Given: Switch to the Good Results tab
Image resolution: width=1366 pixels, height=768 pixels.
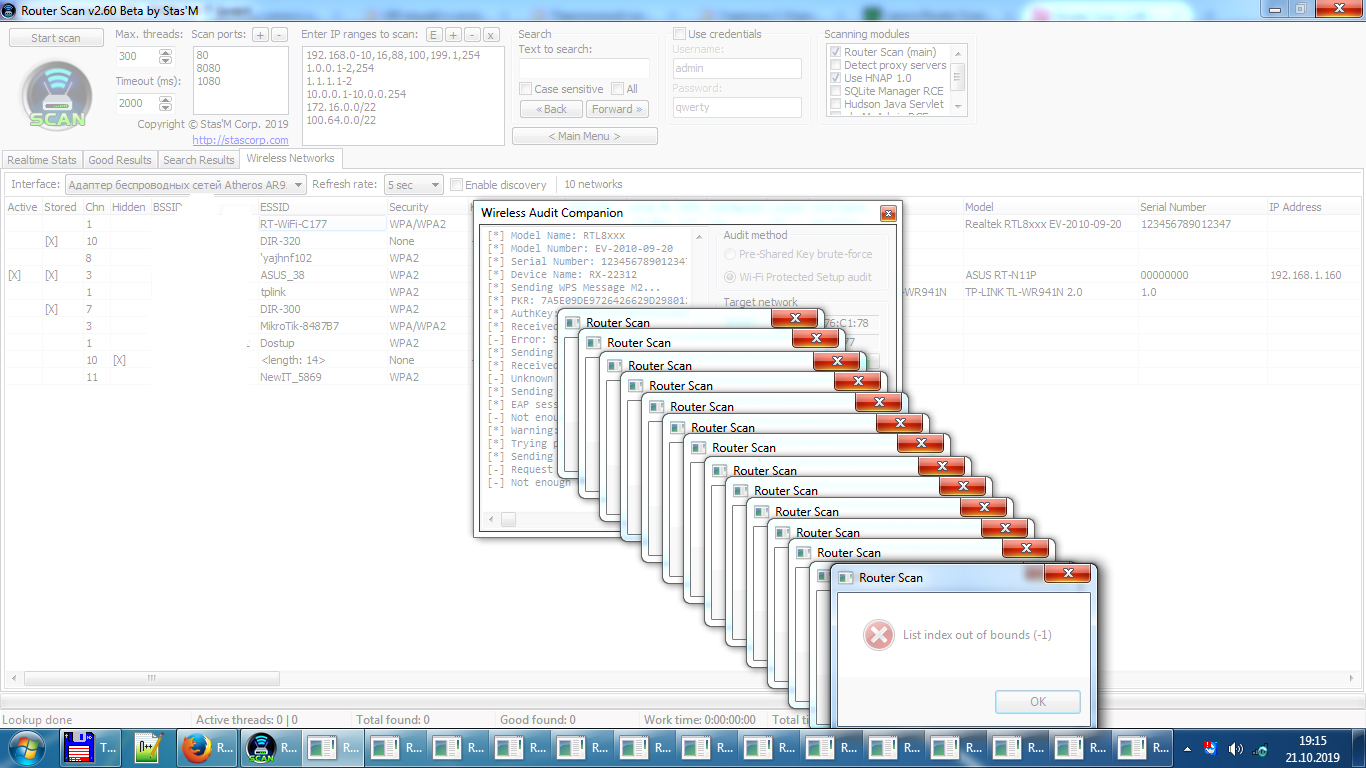Looking at the screenshot, I should [120, 160].
